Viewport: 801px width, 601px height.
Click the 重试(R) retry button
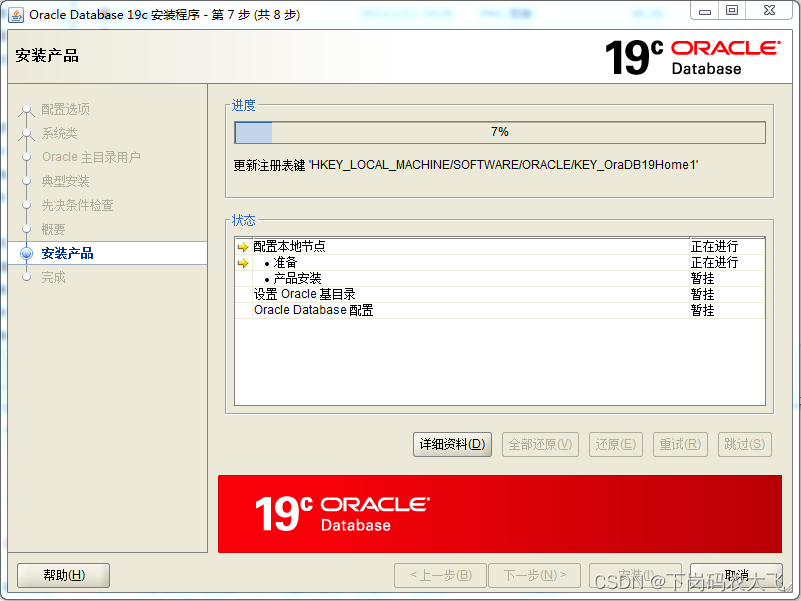point(680,444)
